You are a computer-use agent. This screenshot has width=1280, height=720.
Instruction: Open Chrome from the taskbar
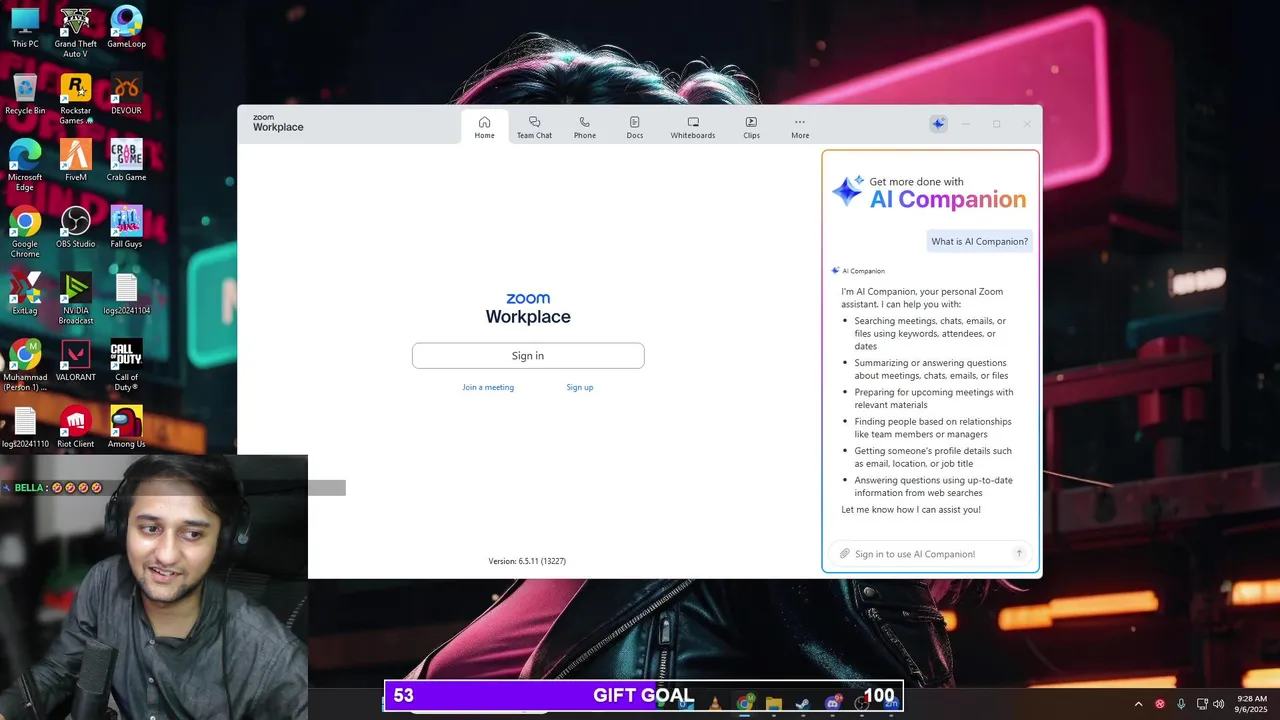point(745,703)
